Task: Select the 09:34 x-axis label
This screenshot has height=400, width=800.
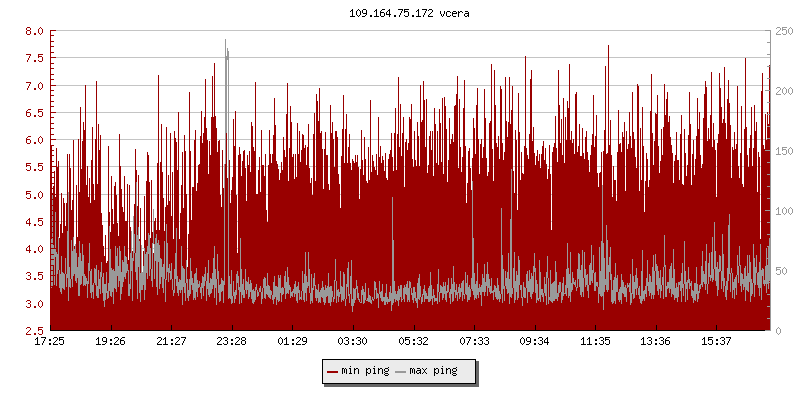Action: pyautogui.click(x=534, y=341)
